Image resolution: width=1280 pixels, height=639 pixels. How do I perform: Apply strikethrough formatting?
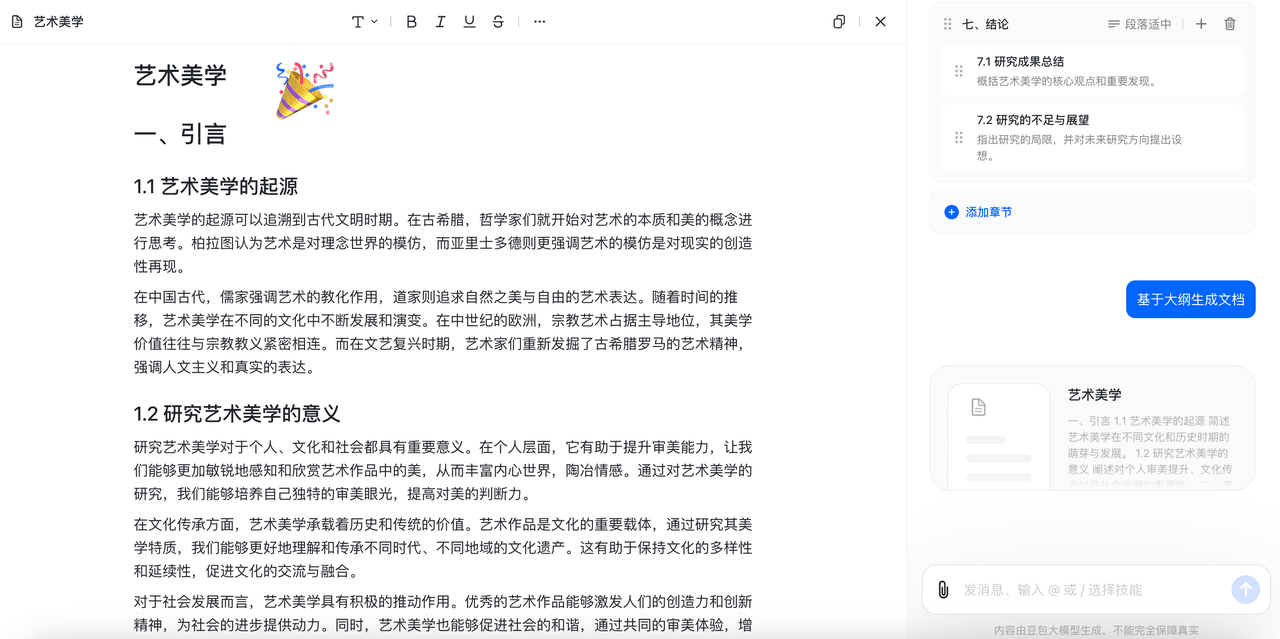point(498,22)
